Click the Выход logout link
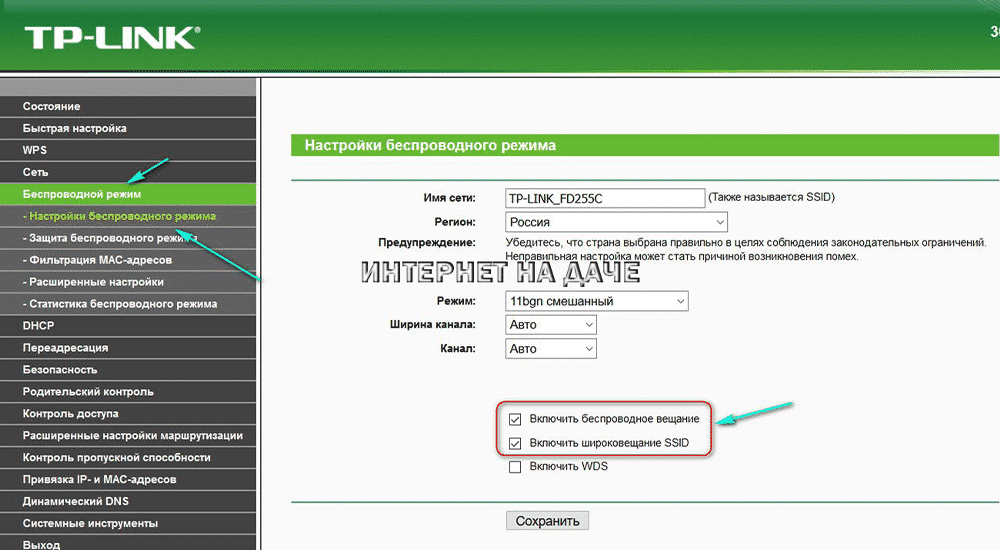1000x550 pixels. click(41, 544)
